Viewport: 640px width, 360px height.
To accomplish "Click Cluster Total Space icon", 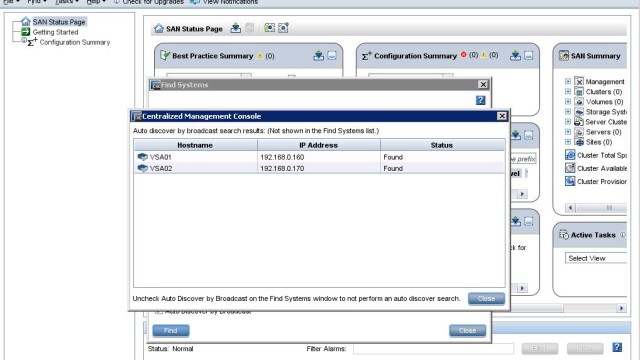I will coord(570,155).
